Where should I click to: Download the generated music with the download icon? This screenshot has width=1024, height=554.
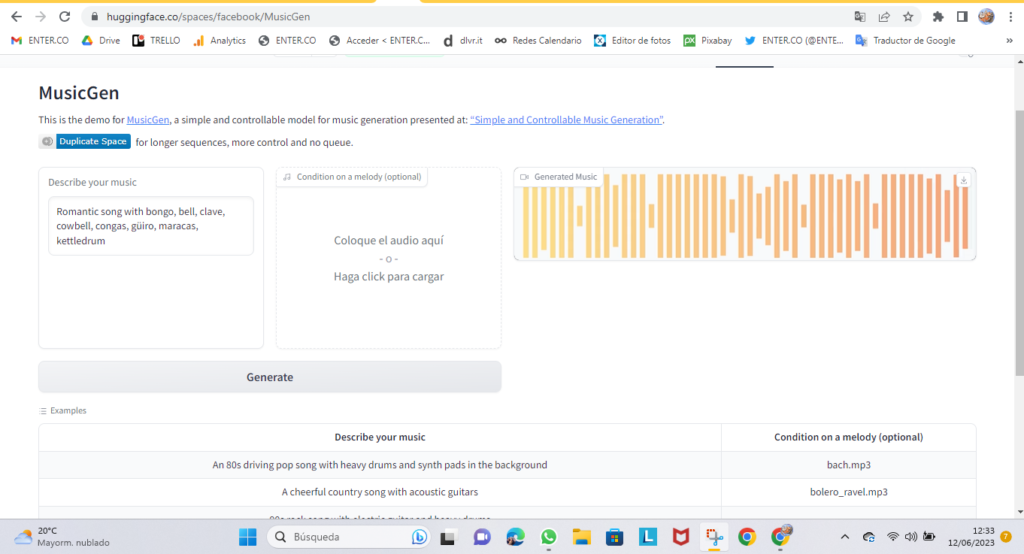pyautogui.click(x=963, y=180)
